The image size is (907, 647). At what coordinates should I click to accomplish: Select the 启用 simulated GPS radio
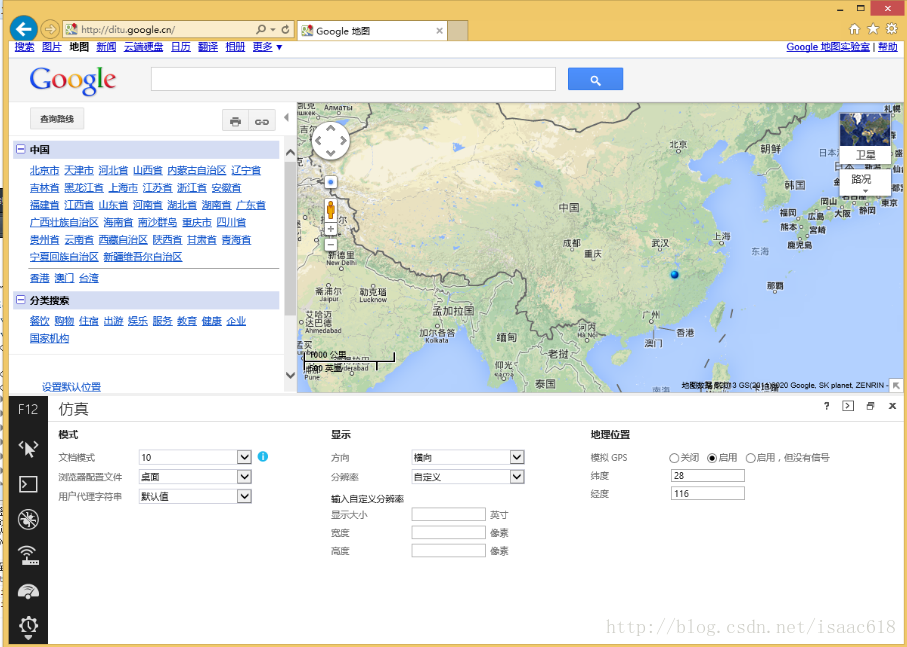pos(712,458)
